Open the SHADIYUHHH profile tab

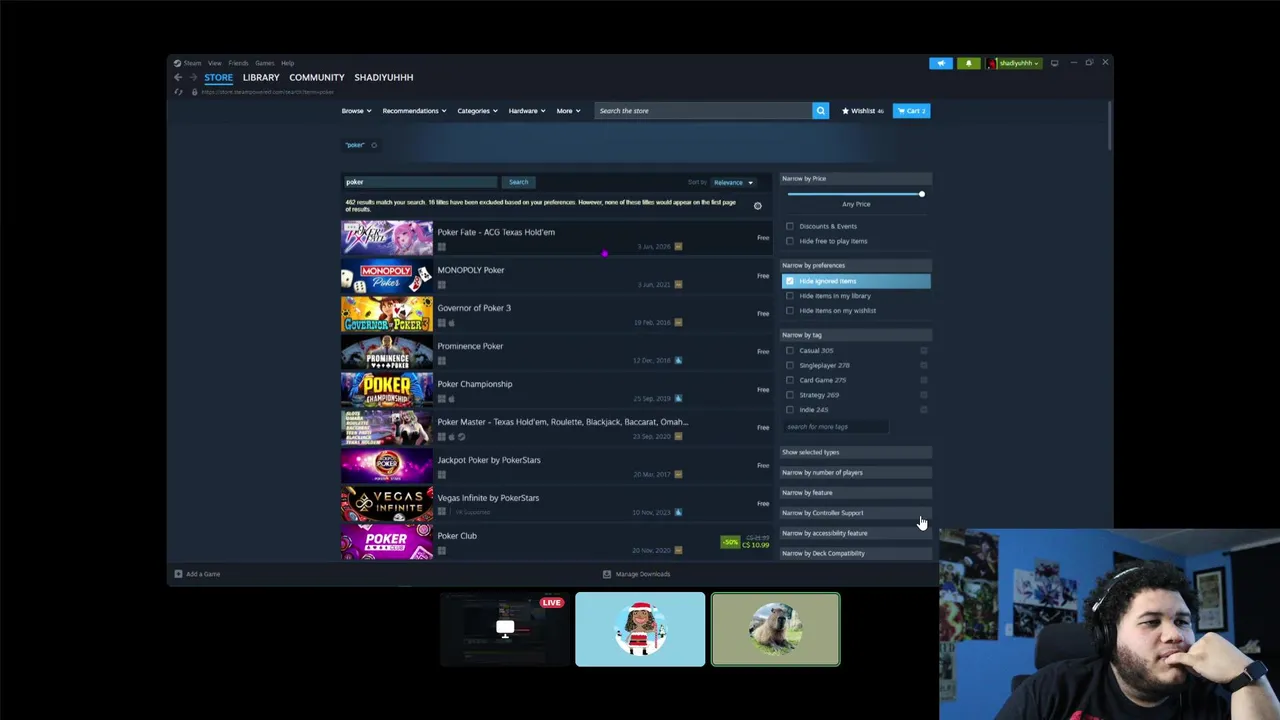pyautogui.click(x=383, y=77)
